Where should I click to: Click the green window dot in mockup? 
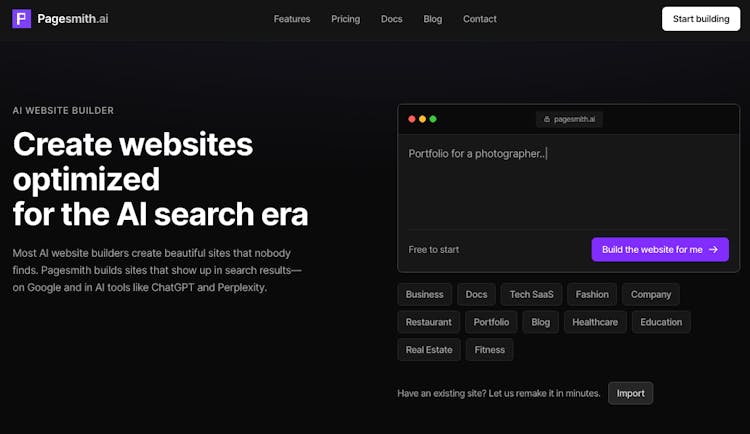[x=433, y=119]
